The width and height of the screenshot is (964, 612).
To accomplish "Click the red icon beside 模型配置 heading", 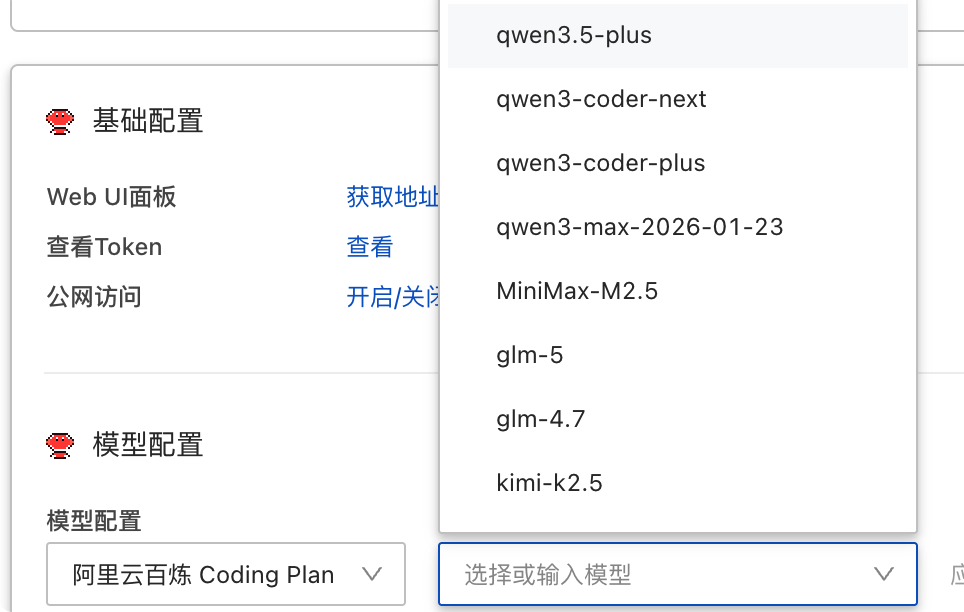I will click(x=60, y=444).
